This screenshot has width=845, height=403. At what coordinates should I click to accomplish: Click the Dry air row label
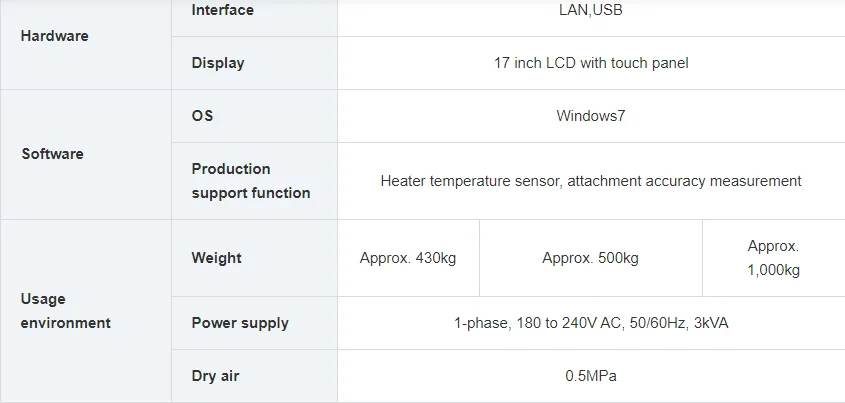(x=215, y=376)
